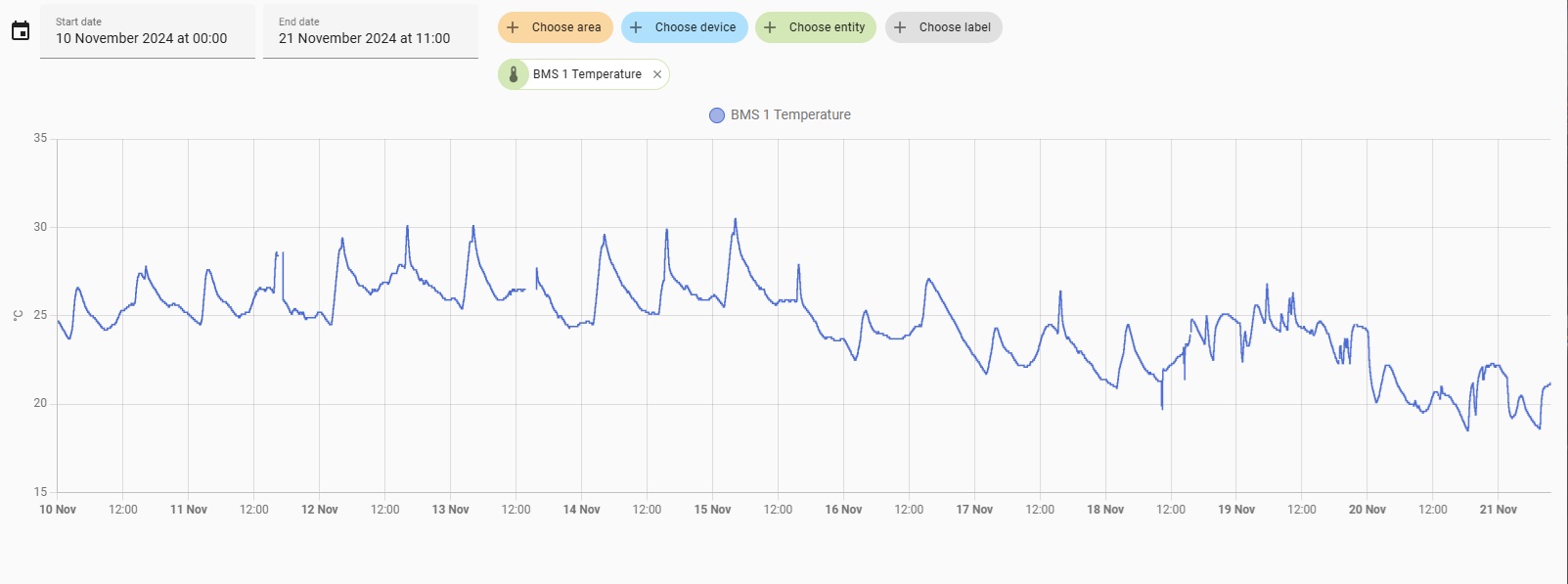Click the 13 Nov x-axis label

point(451,510)
